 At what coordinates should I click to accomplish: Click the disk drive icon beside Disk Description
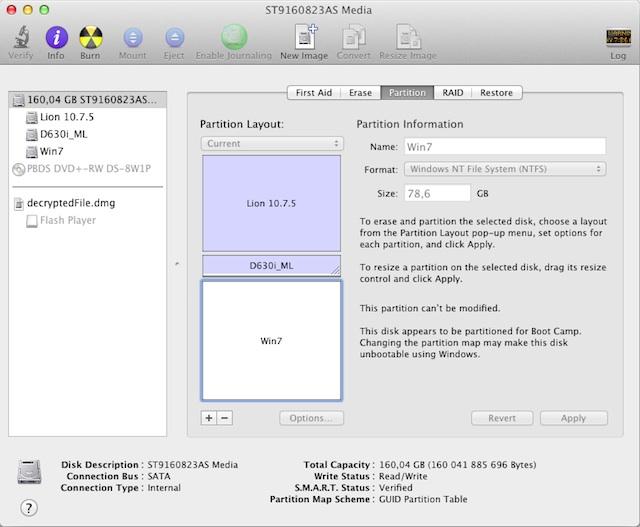29,472
